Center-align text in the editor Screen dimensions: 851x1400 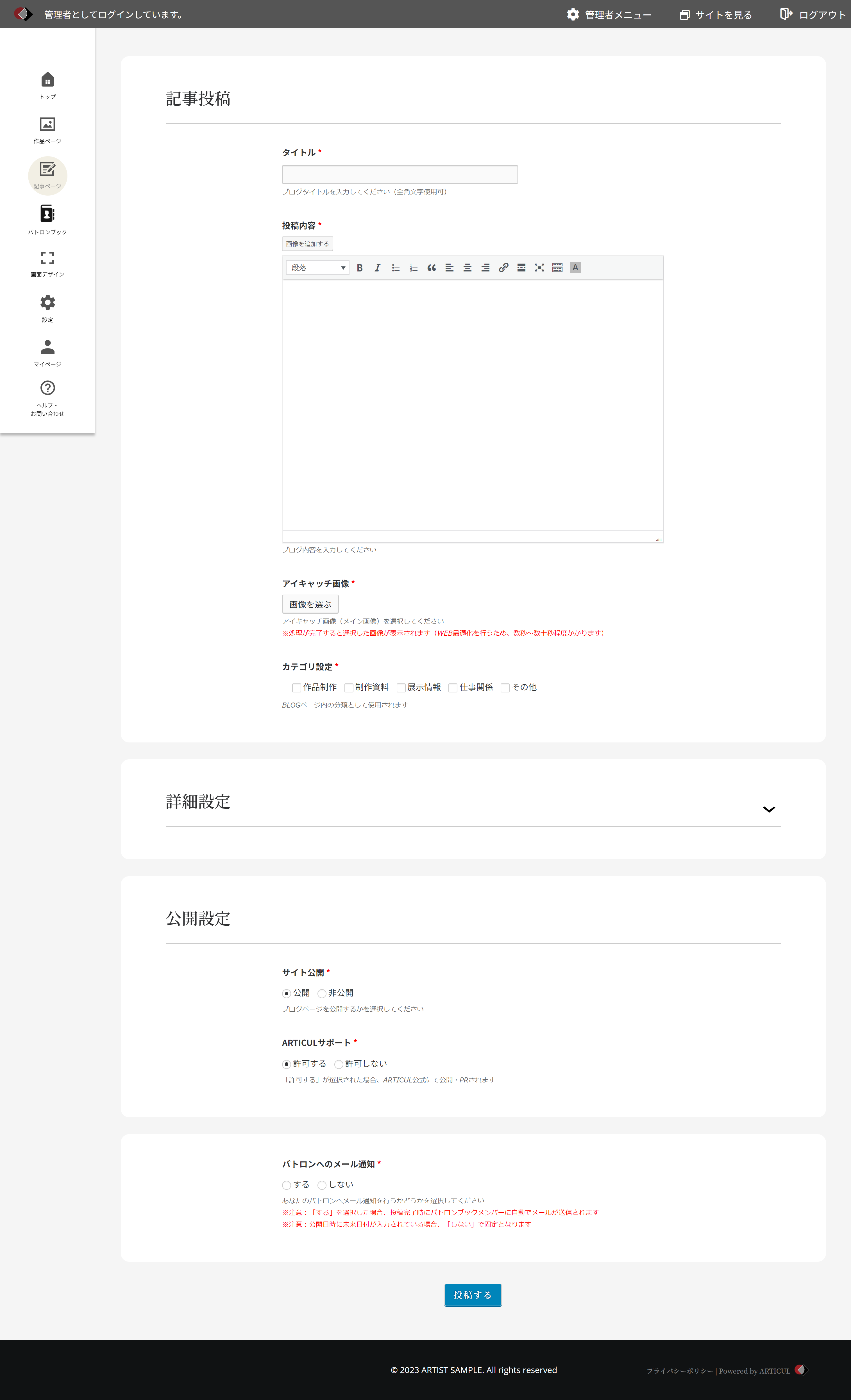468,268
